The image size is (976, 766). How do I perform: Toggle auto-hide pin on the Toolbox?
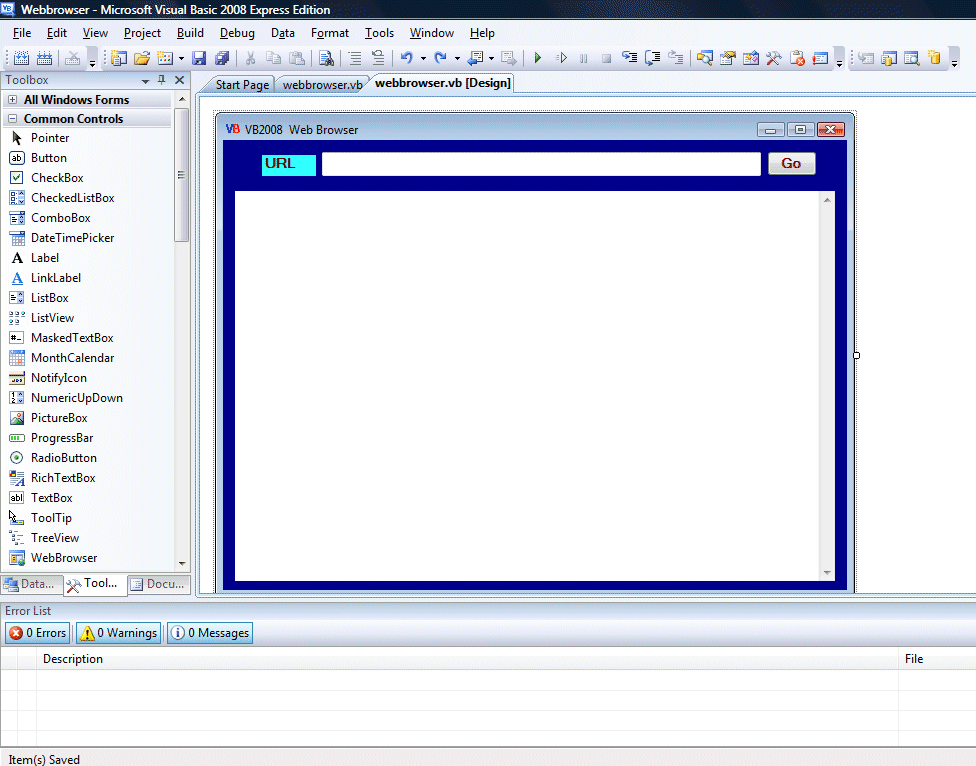click(161, 79)
